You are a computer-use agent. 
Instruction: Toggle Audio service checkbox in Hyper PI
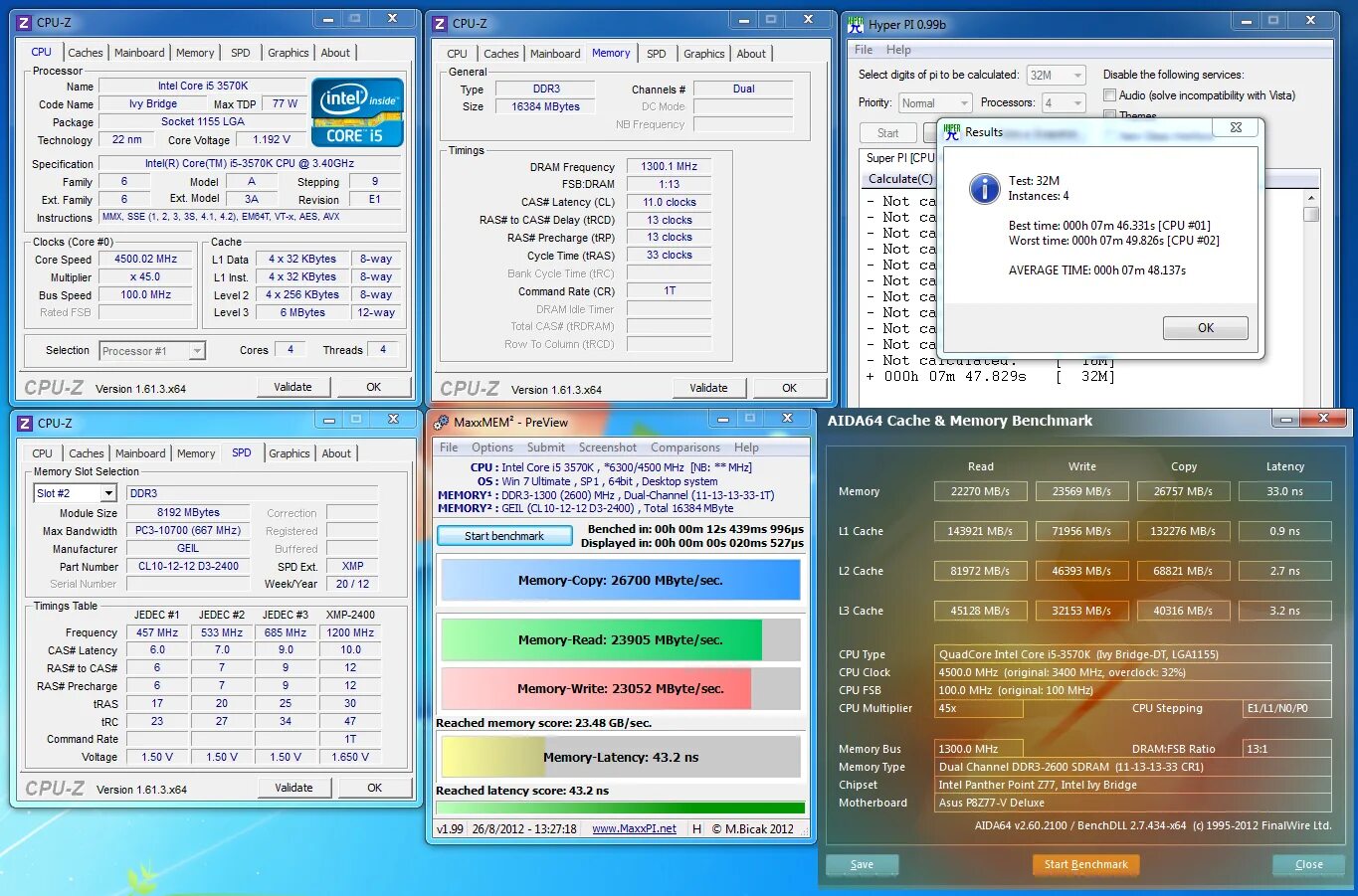(1109, 95)
